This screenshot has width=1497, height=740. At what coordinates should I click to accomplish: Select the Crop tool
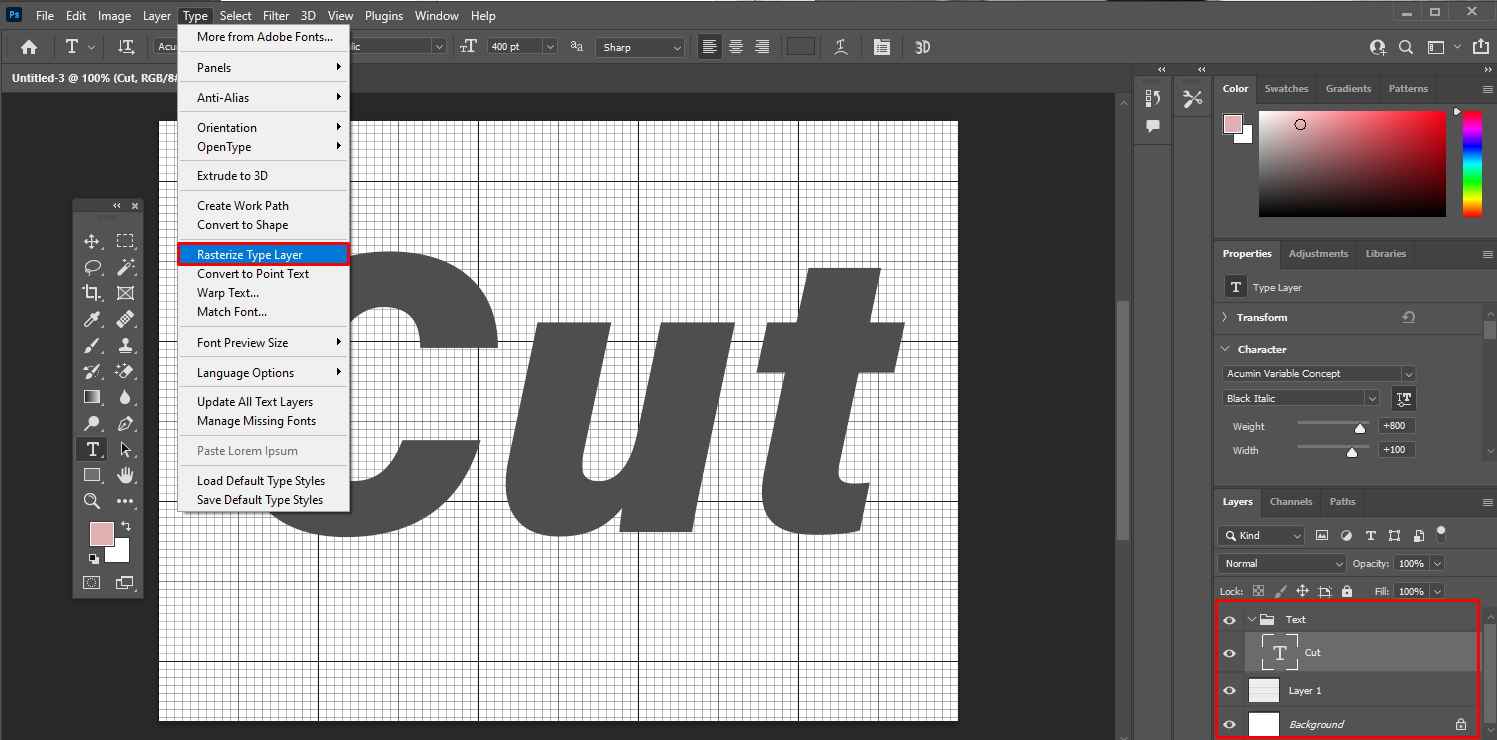[91, 293]
